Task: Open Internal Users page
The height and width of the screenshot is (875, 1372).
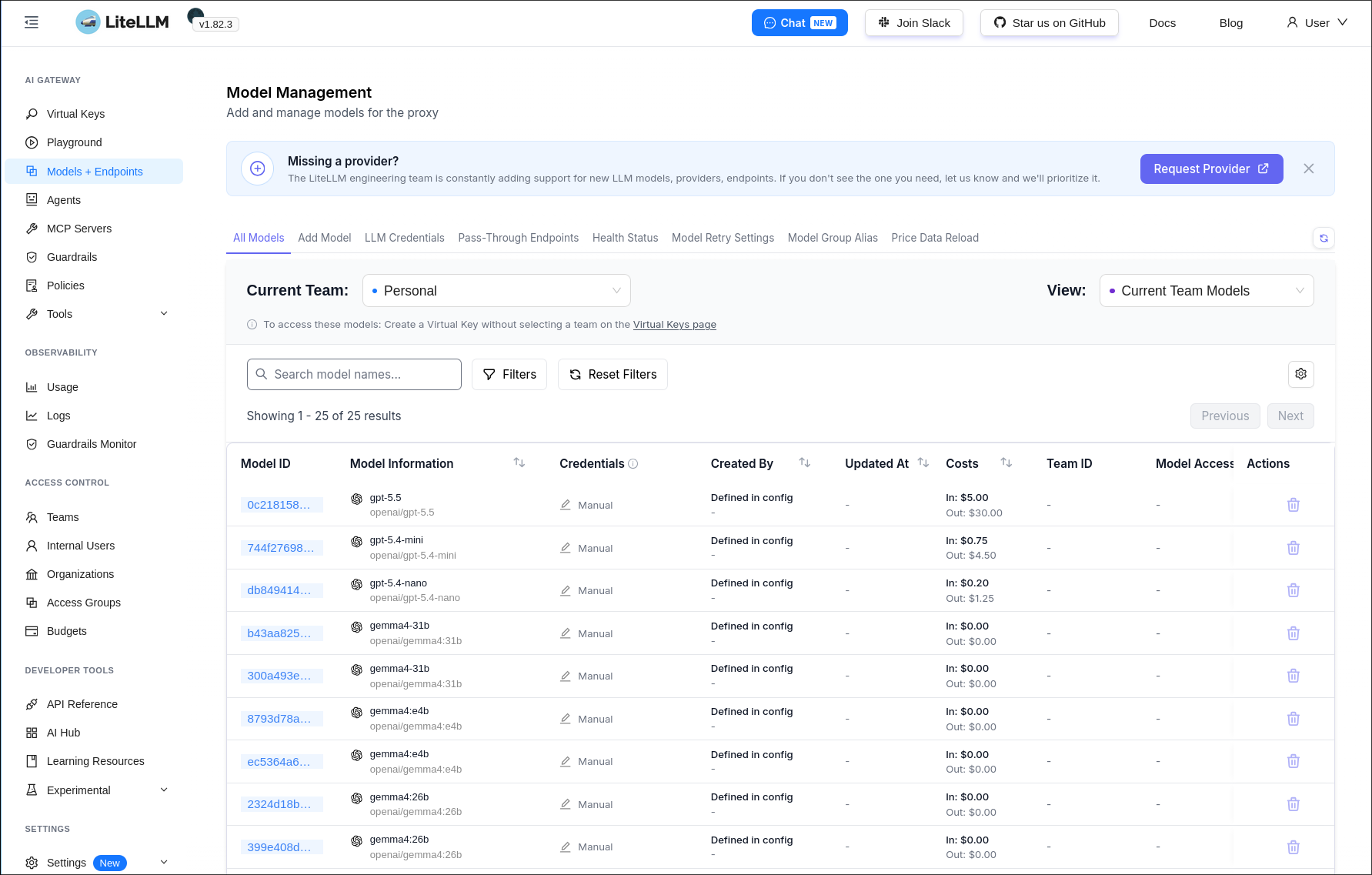Action: tap(94, 546)
